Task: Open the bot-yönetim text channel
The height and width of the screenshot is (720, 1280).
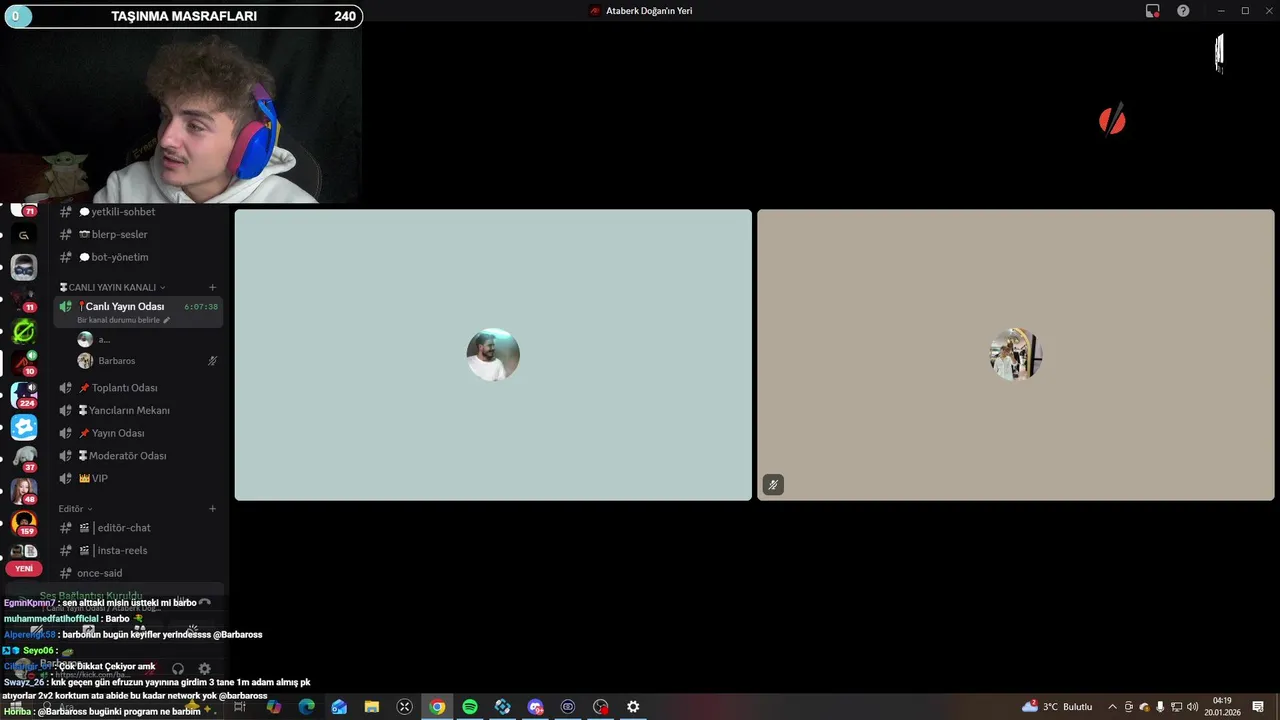Action: [140, 257]
